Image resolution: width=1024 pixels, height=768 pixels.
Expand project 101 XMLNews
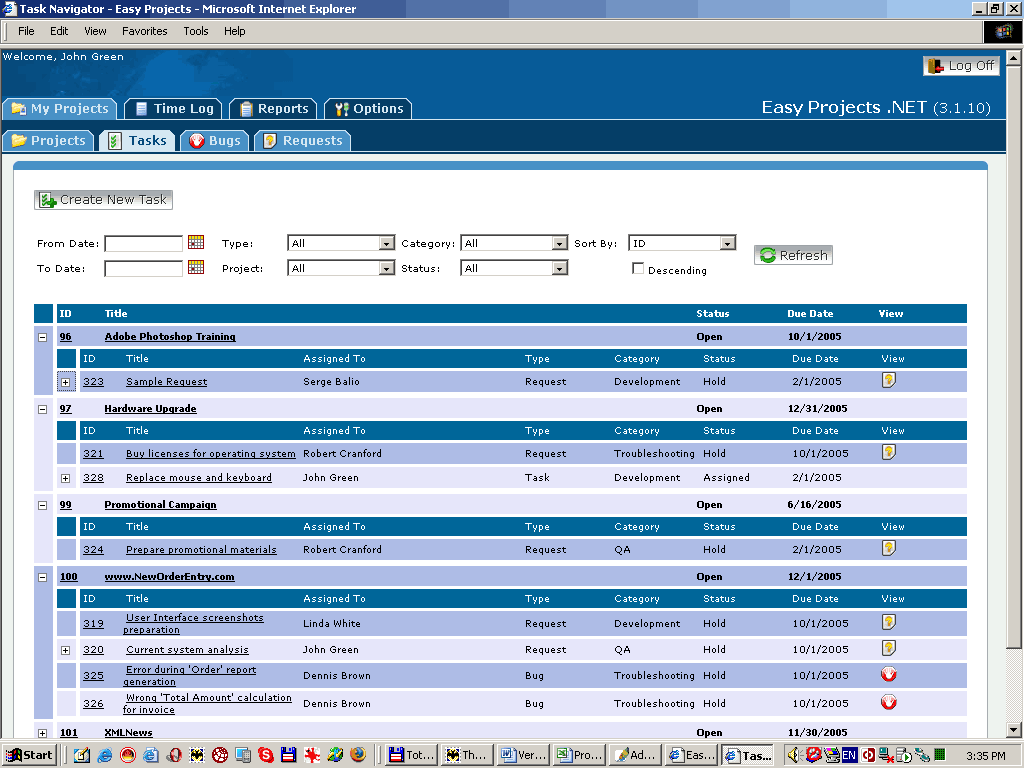coord(42,733)
